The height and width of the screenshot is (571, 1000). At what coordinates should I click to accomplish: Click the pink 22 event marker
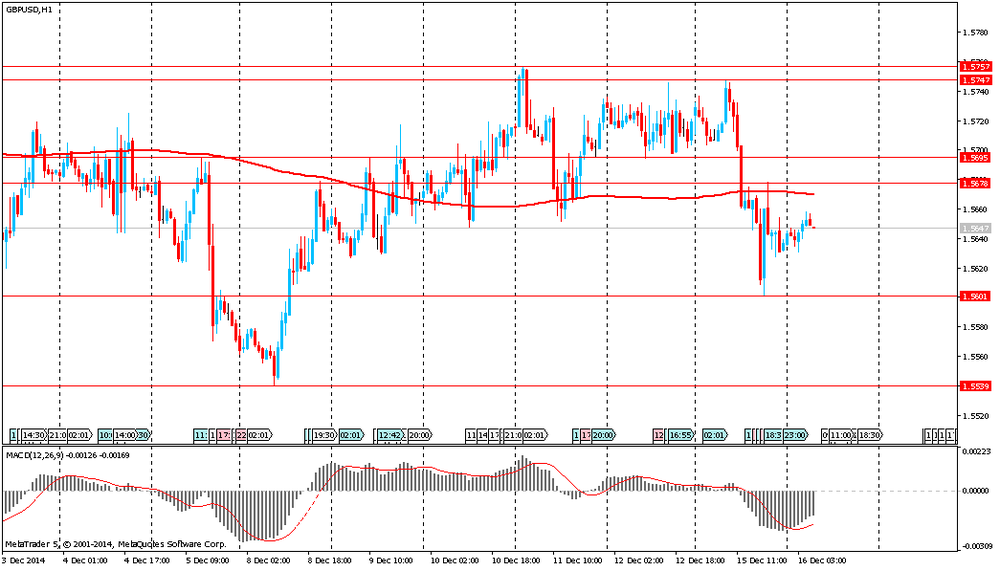(x=241, y=435)
